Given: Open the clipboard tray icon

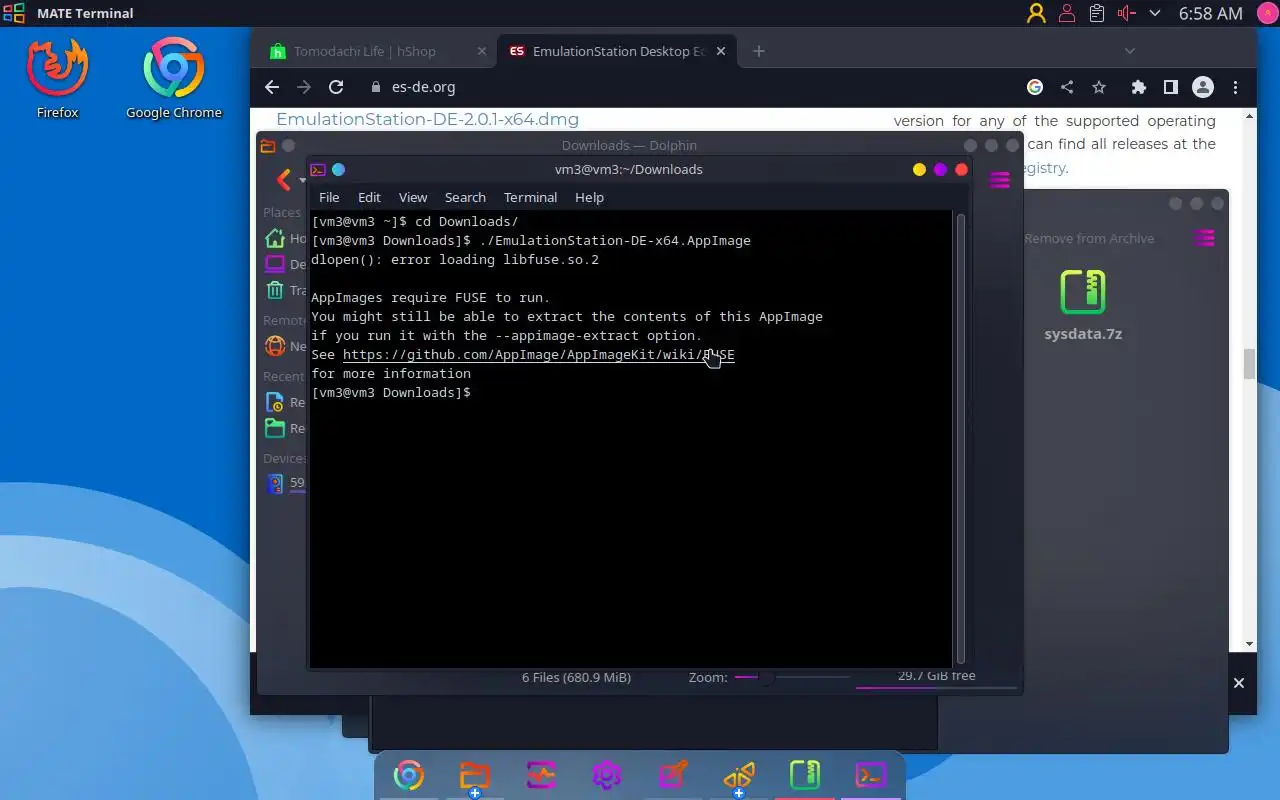Looking at the screenshot, I should pos(1097,13).
